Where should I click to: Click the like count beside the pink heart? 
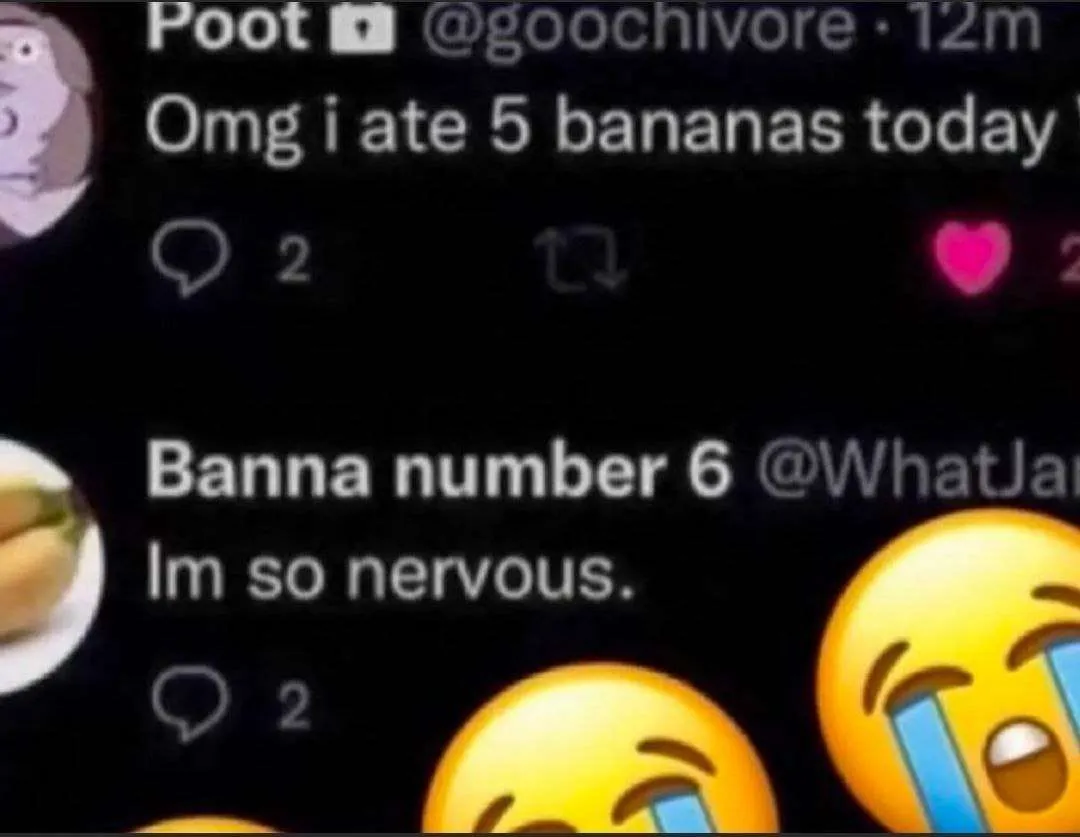(x=1070, y=260)
